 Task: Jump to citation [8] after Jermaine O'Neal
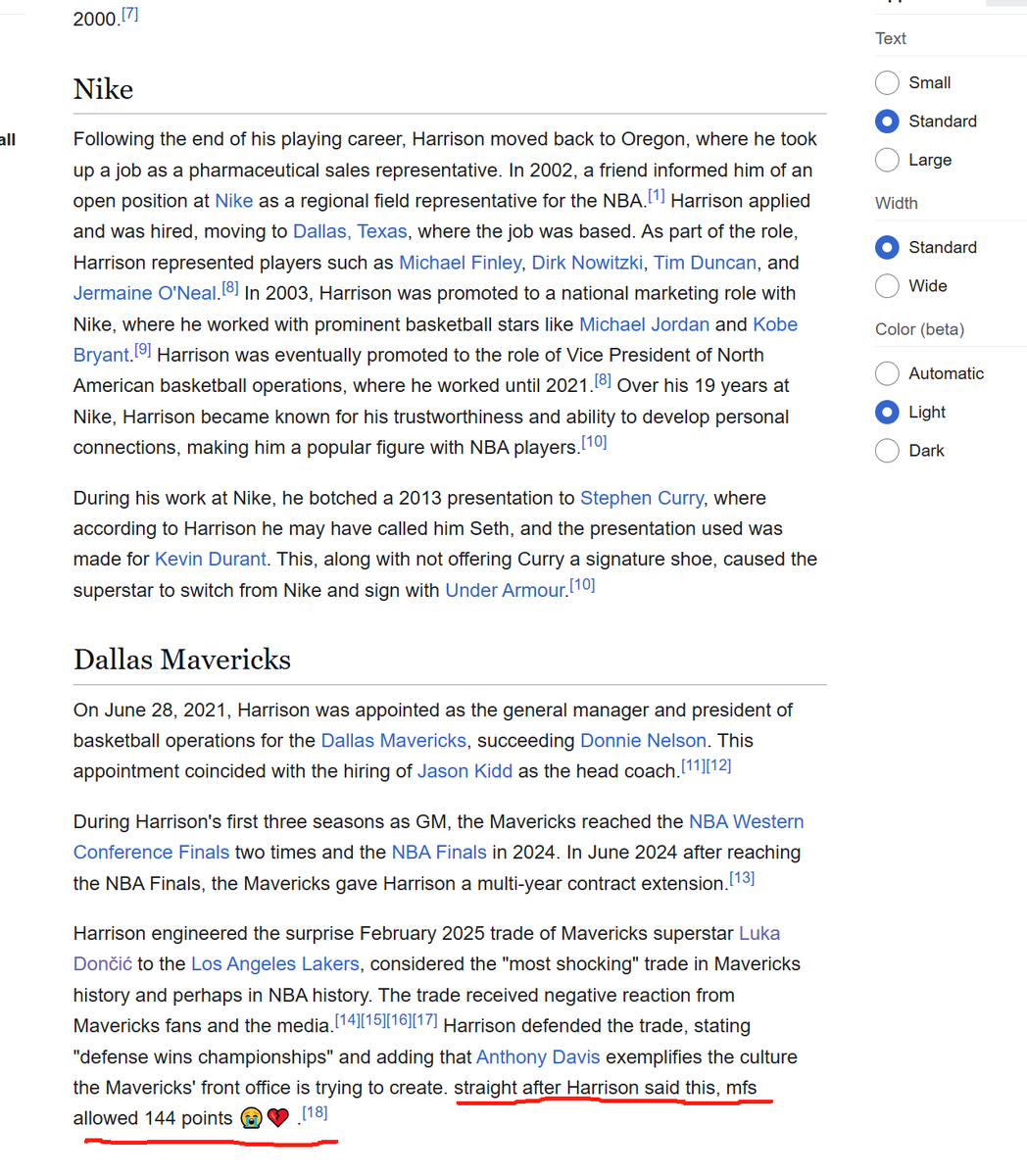229,287
